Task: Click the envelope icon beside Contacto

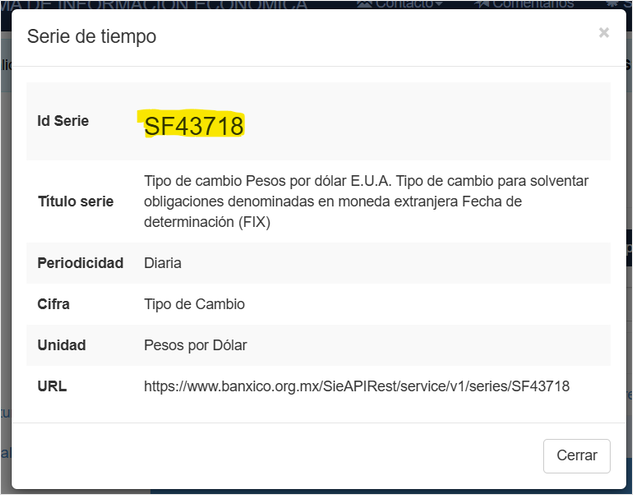Action: pos(365,4)
